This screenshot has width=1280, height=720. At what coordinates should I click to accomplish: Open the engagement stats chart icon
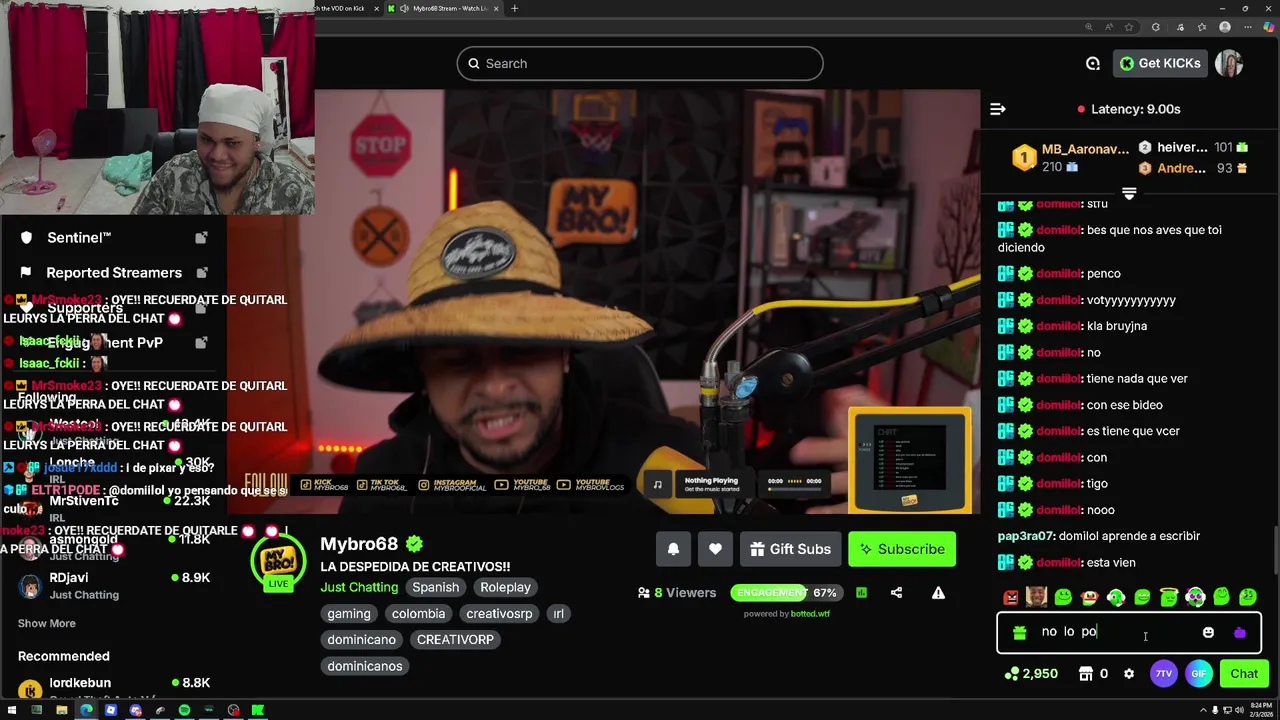(861, 593)
